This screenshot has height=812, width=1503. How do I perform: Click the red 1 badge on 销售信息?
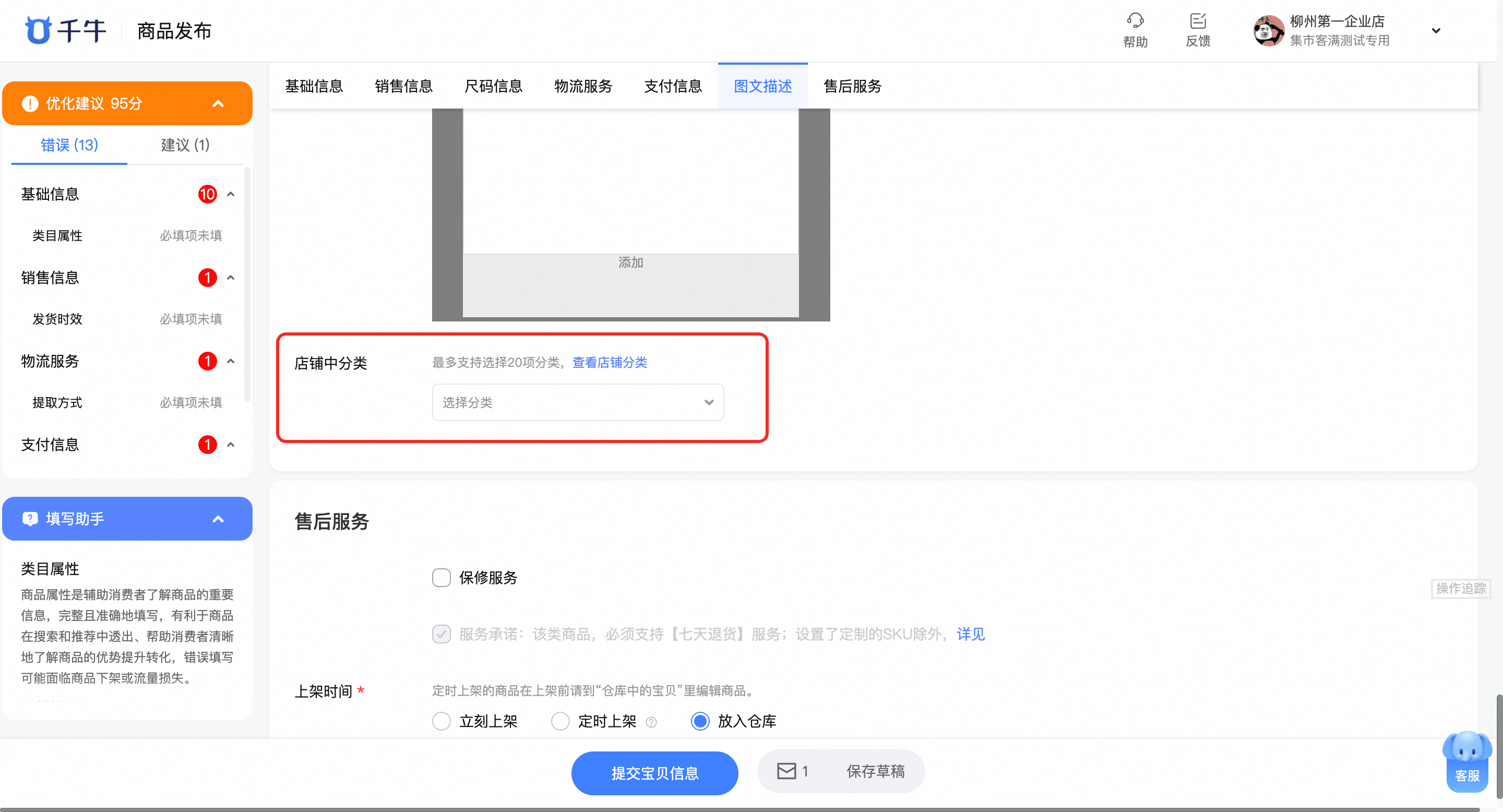coord(207,278)
